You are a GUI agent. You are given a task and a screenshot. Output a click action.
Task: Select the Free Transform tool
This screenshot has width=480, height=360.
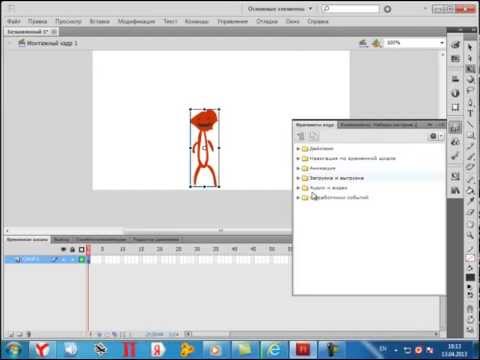470,69
